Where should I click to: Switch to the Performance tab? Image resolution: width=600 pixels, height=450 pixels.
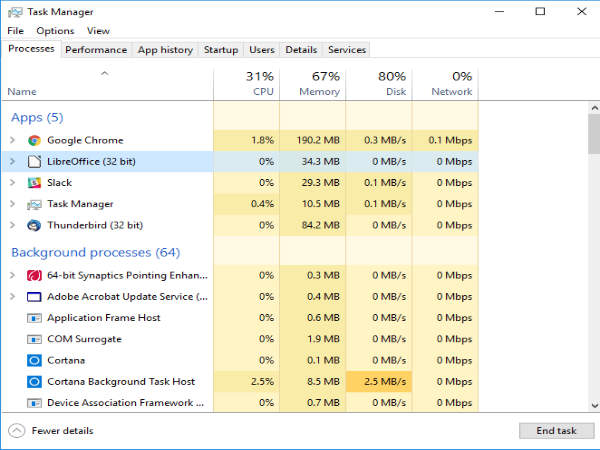96,49
